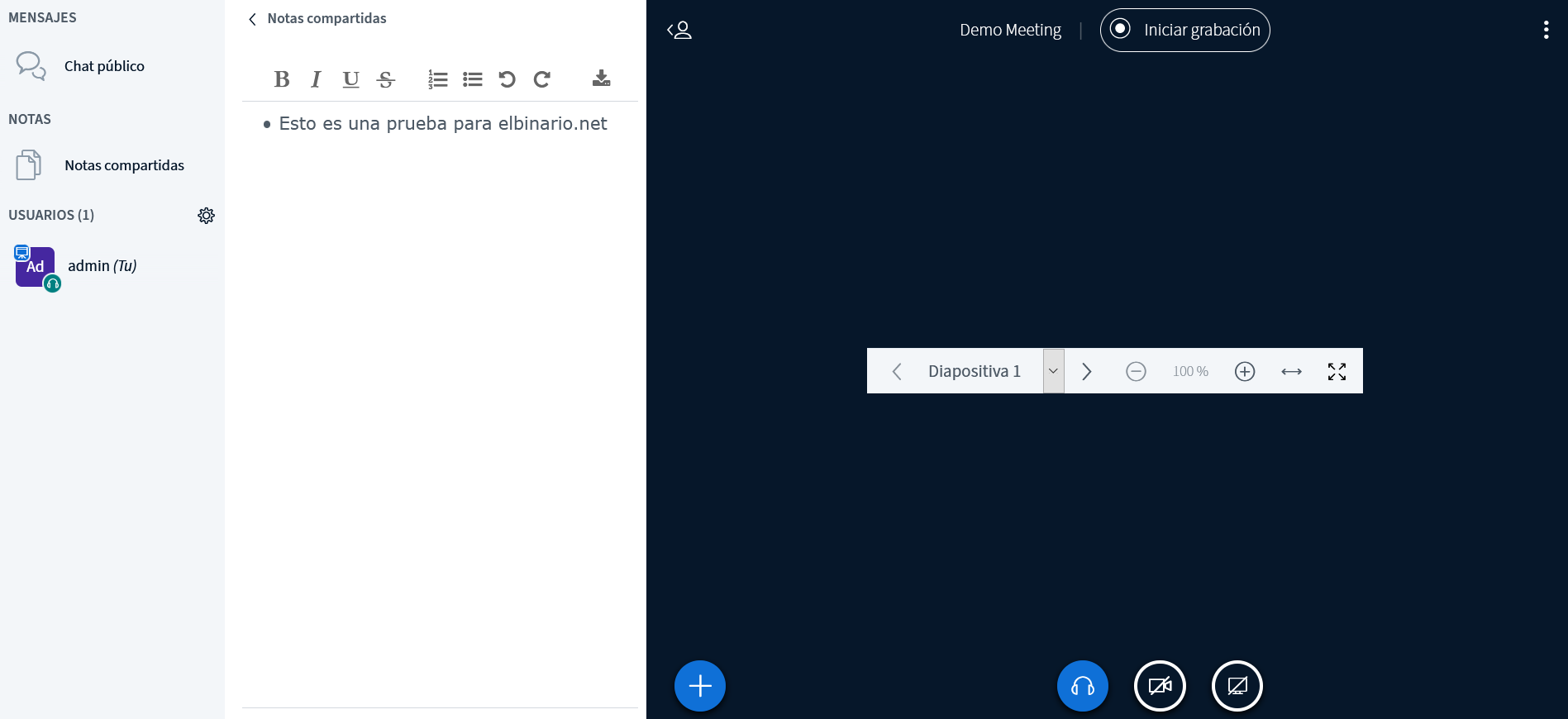Image resolution: width=1568 pixels, height=719 pixels.
Task: Toggle bold formatting in shared notes
Action: pyautogui.click(x=281, y=79)
